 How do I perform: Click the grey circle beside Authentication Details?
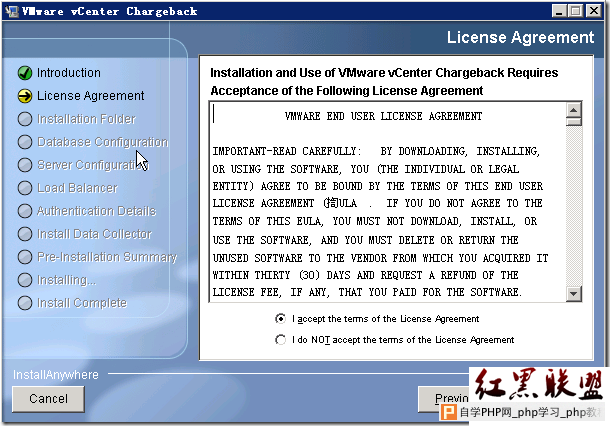coord(25,211)
